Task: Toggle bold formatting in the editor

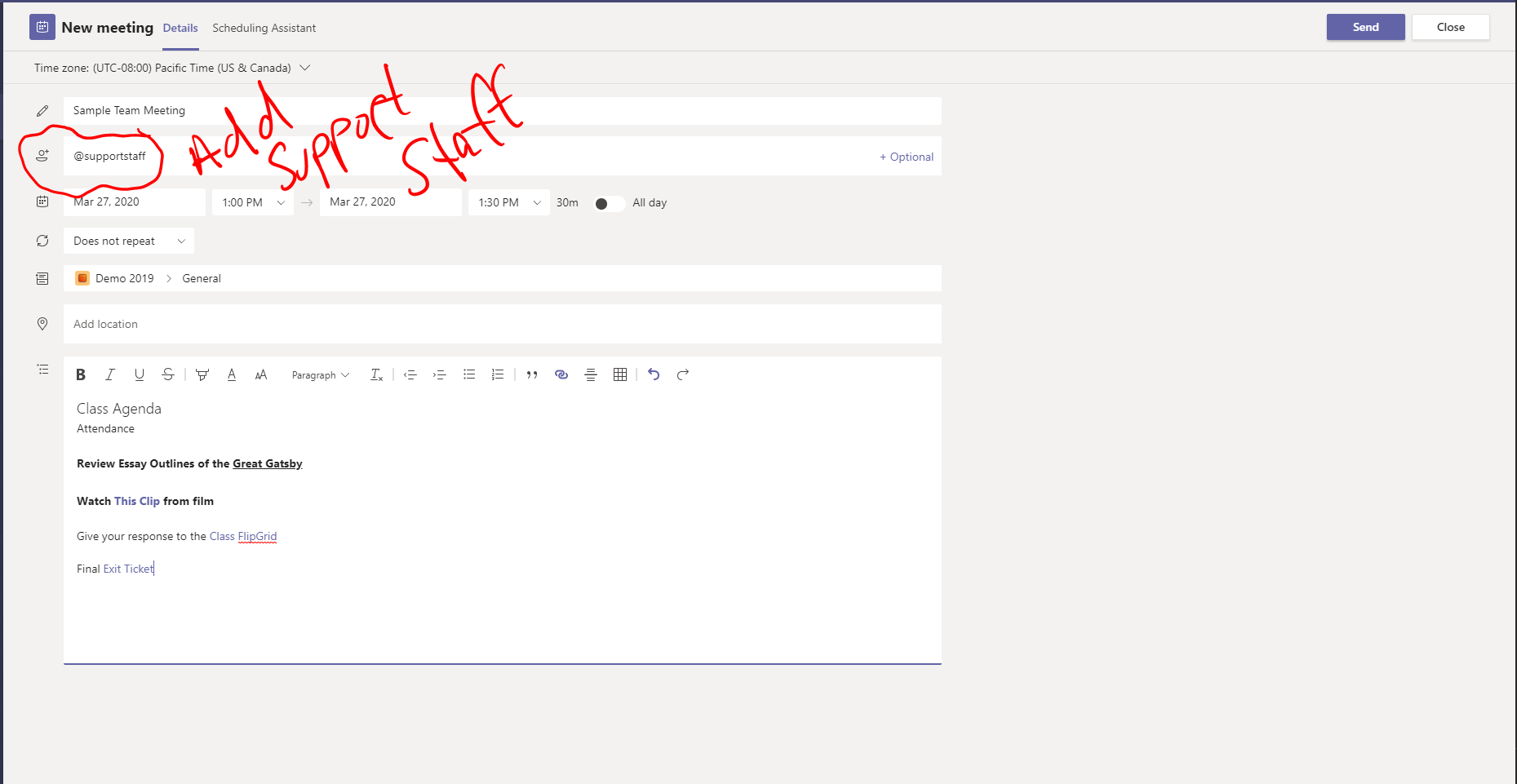Action: click(80, 374)
